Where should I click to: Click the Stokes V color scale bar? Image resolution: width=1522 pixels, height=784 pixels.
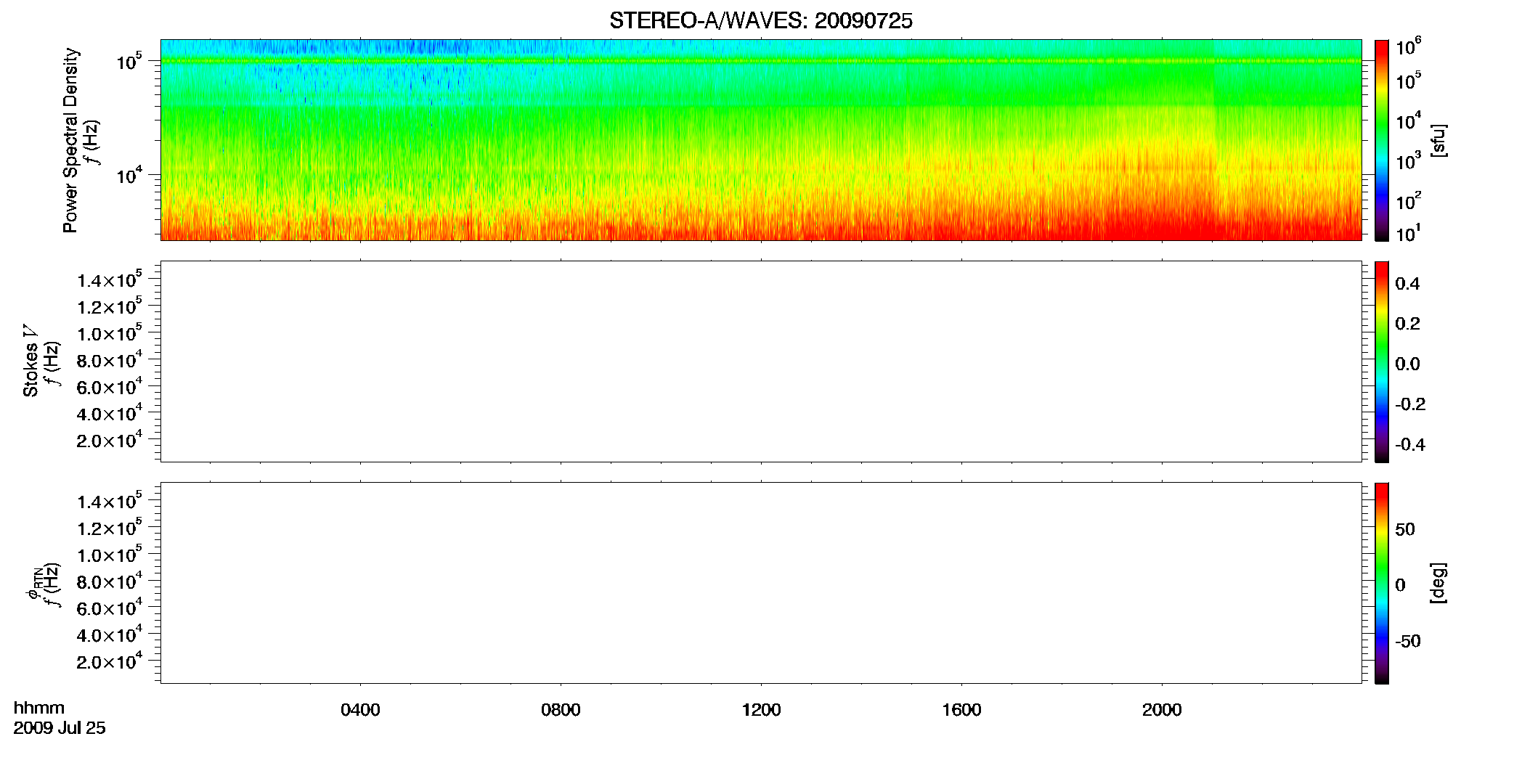[1382, 362]
